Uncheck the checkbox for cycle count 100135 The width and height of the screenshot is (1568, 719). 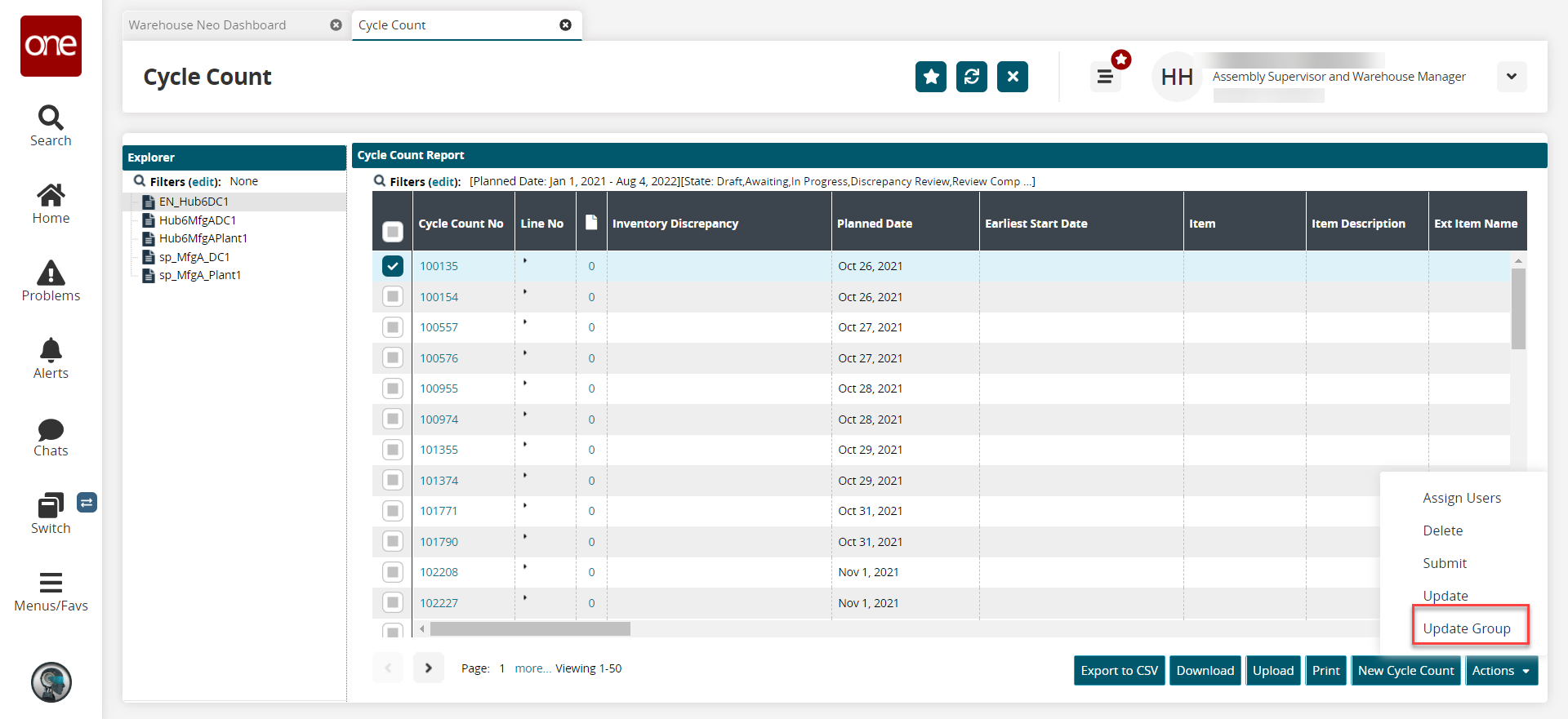[x=393, y=266]
